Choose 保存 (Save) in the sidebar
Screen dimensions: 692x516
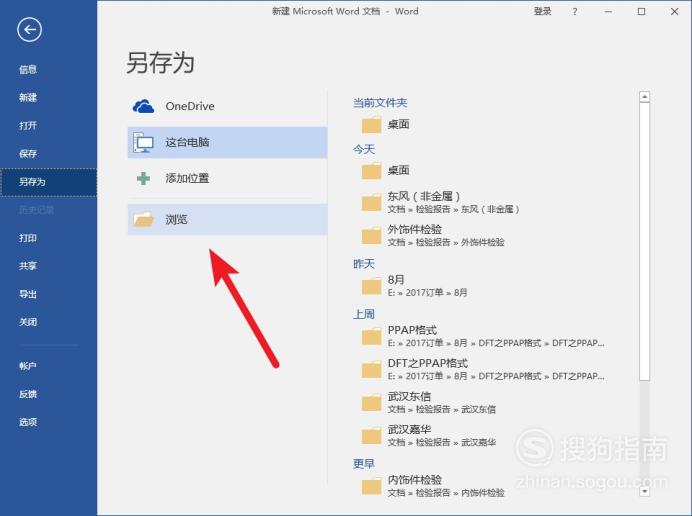click(28, 154)
